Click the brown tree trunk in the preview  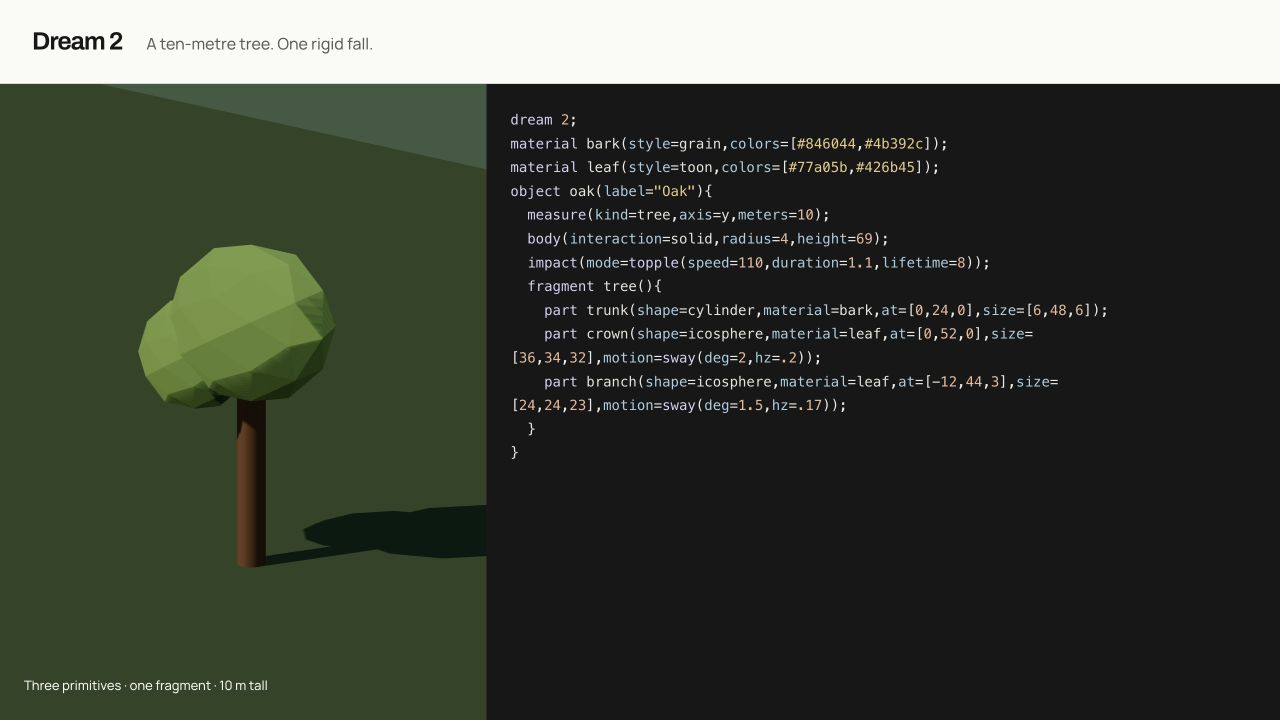251,483
